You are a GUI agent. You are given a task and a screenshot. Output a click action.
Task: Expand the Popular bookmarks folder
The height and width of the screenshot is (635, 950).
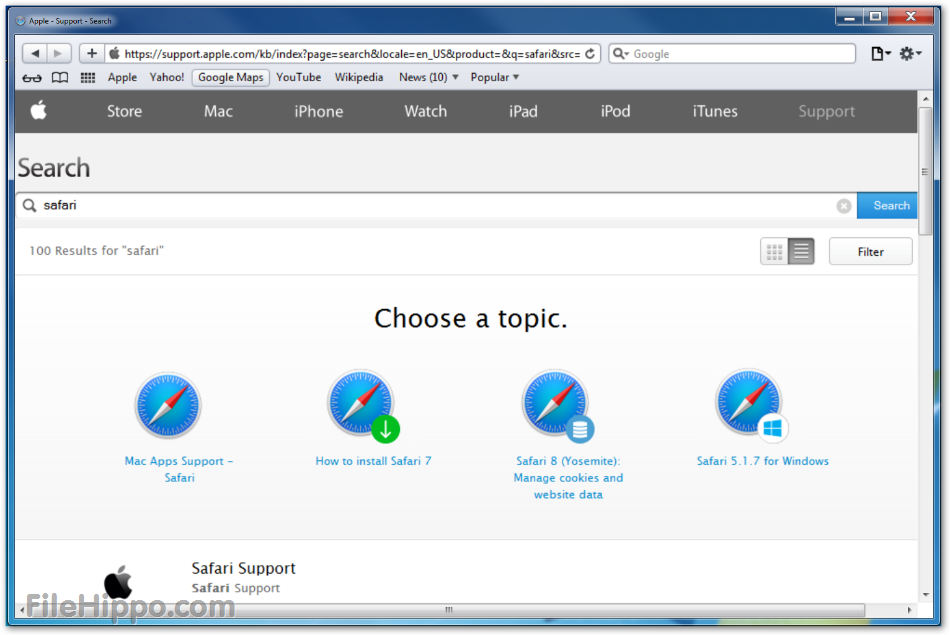tap(494, 78)
